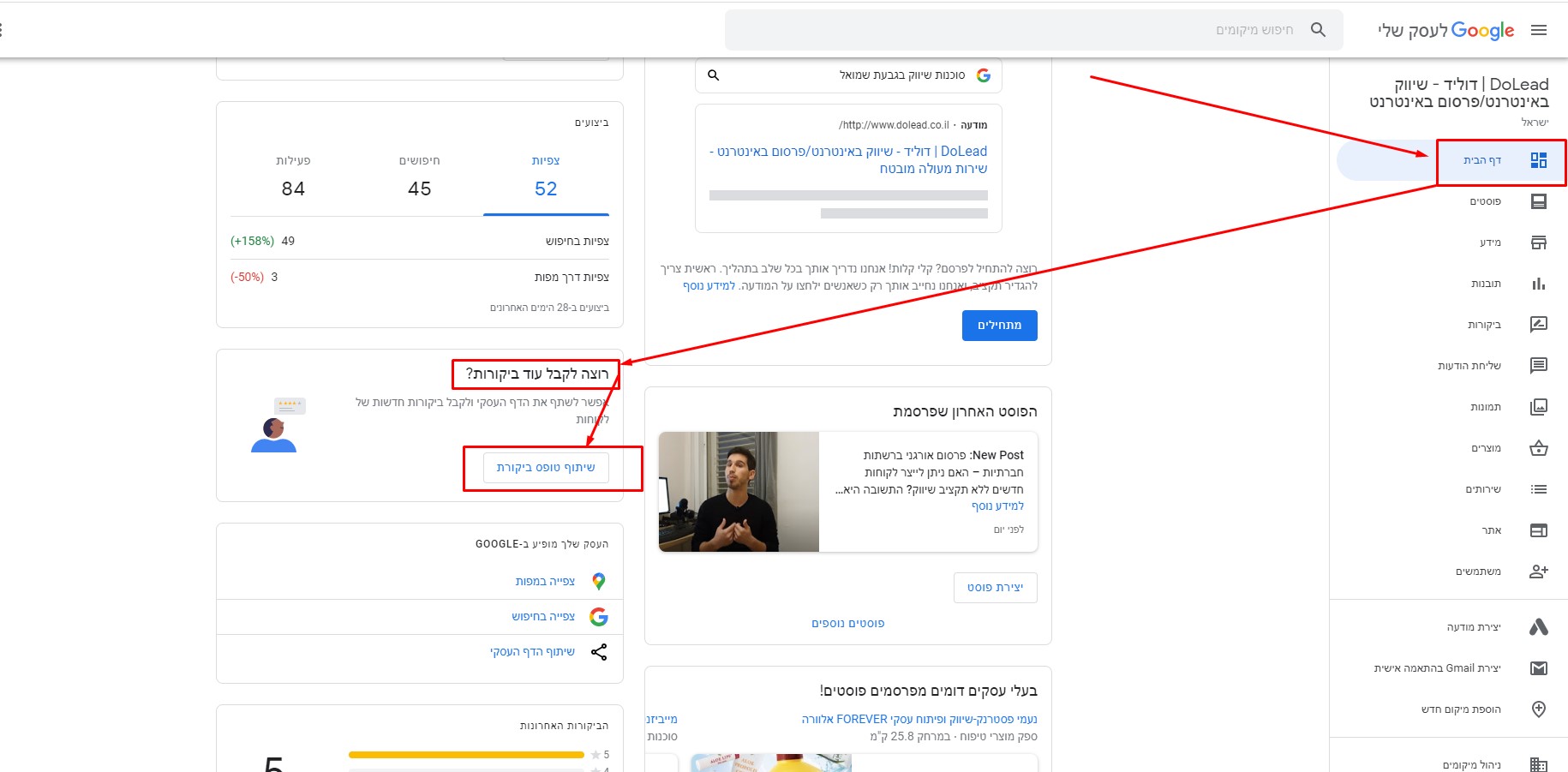Open פוסטים נוספים link
Screen dimensions: 1568x772
(848, 624)
